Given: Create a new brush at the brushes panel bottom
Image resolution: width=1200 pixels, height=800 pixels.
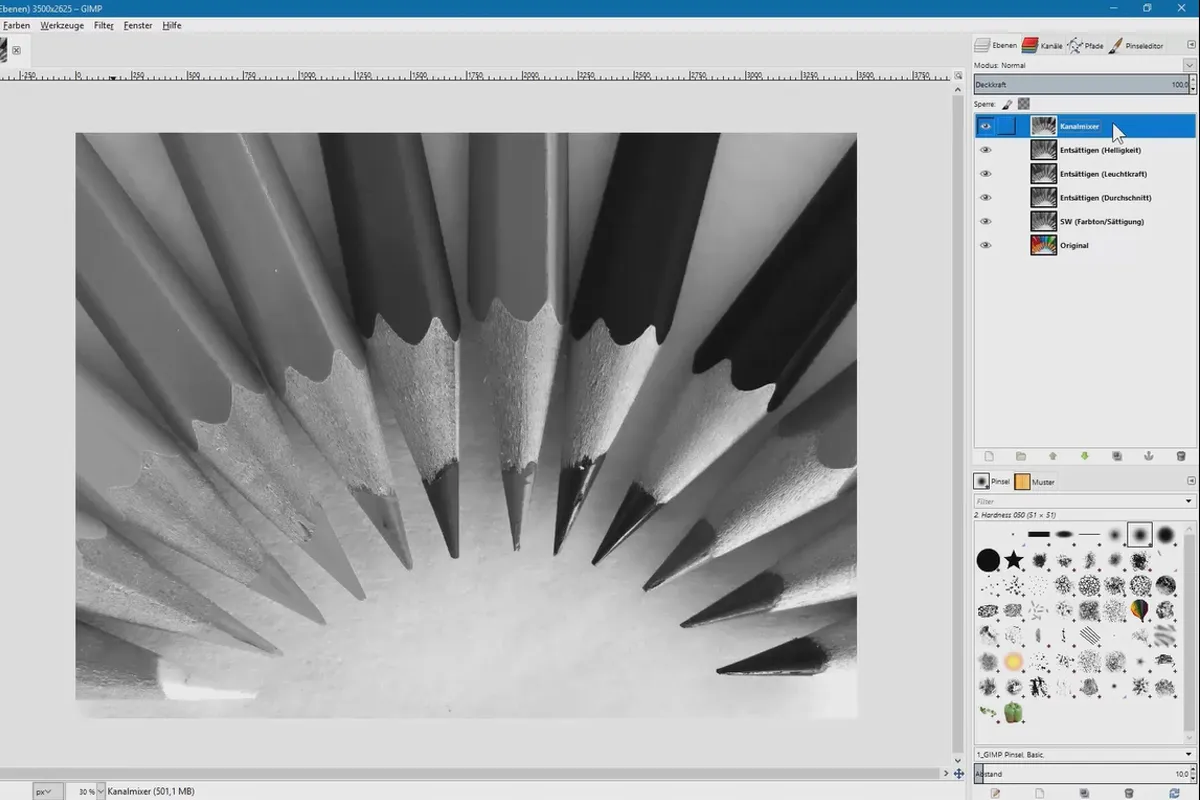Looking at the screenshot, I should click(x=1040, y=793).
